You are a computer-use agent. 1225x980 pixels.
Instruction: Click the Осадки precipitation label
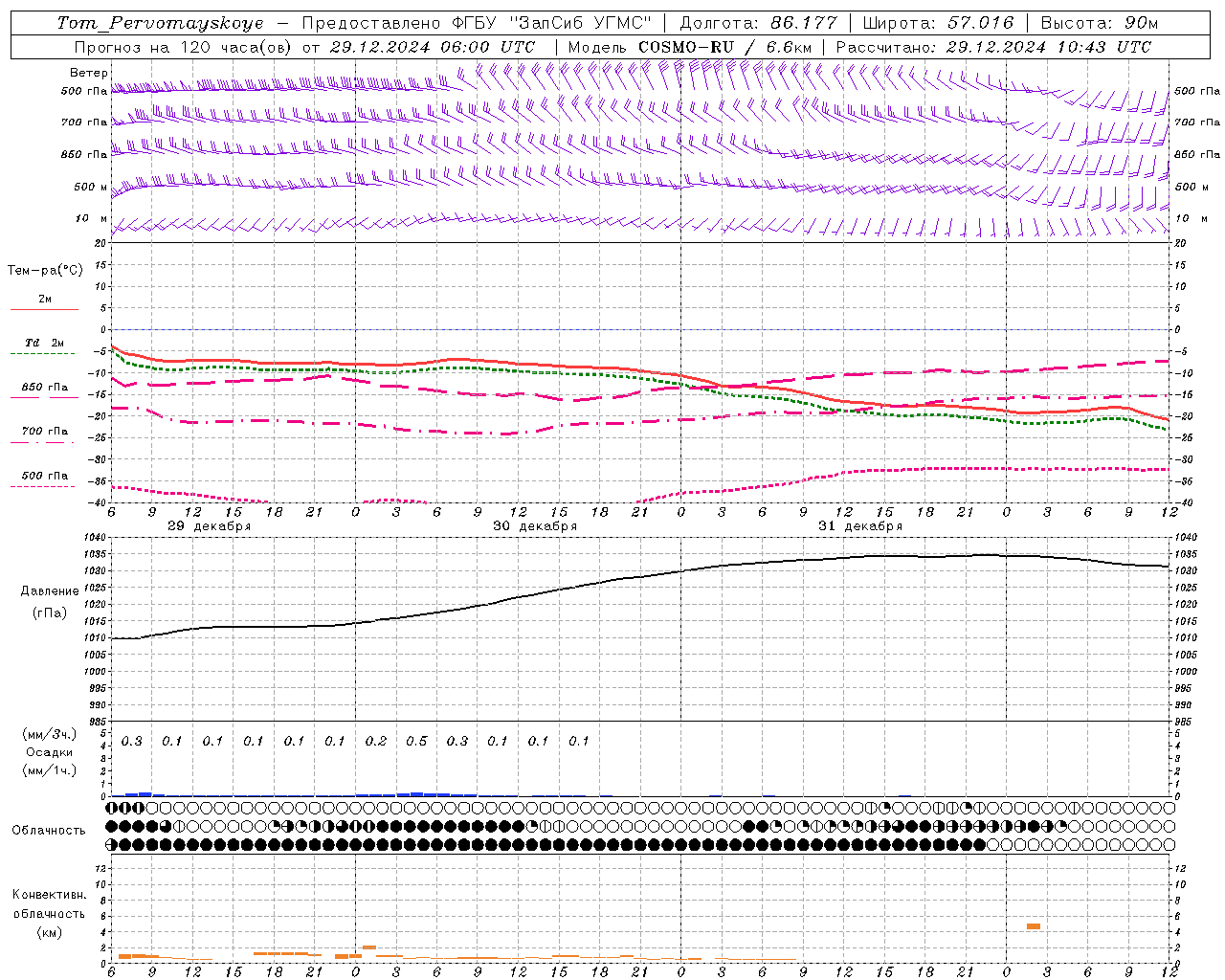(50, 752)
